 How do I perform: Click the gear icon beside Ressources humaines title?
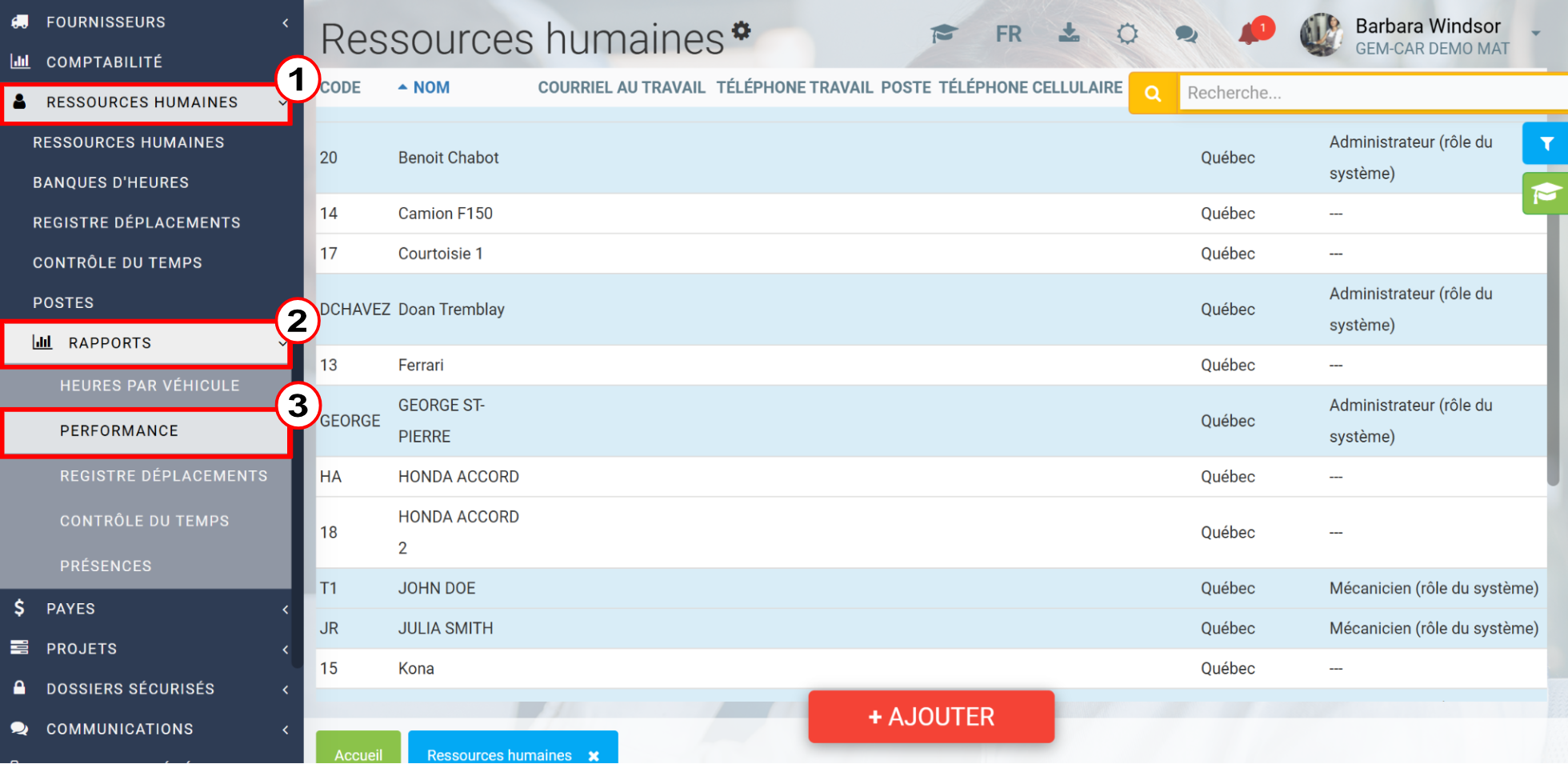(x=742, y=30)
